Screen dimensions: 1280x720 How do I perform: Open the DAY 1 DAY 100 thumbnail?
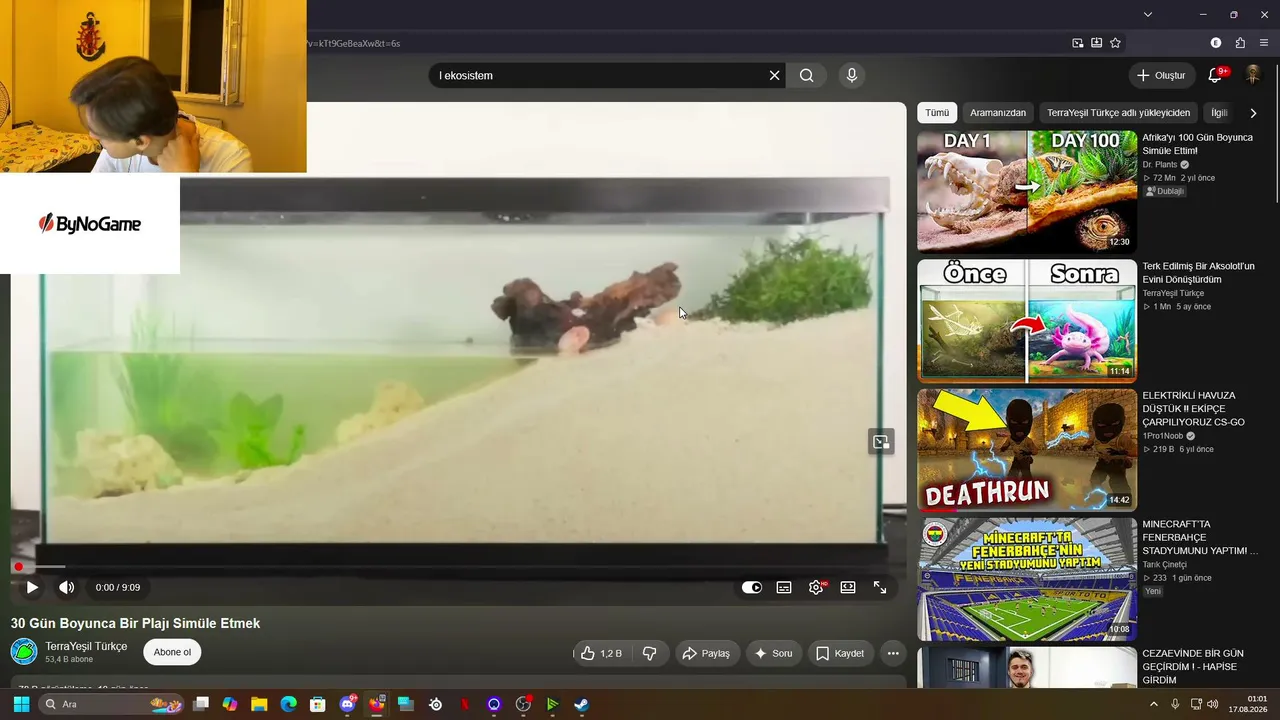point(1027,191)
